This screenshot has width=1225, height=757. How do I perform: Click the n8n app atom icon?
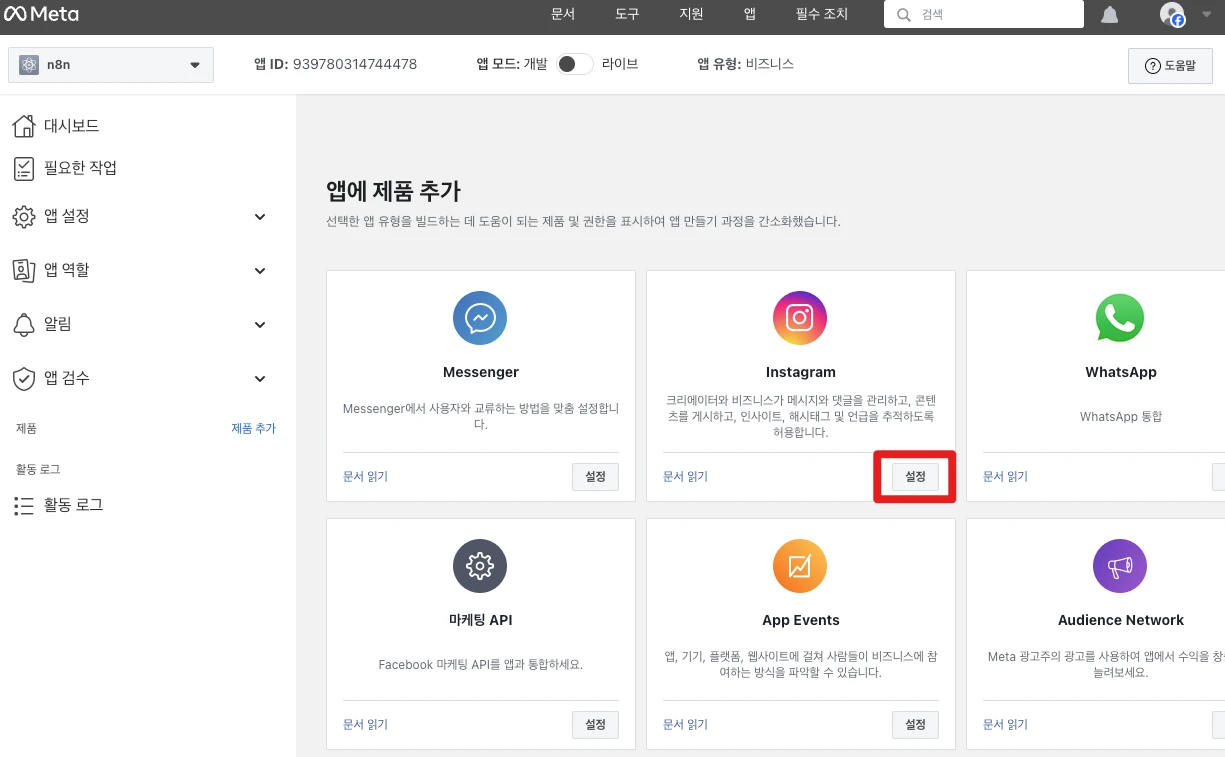(x=28, y=65)
